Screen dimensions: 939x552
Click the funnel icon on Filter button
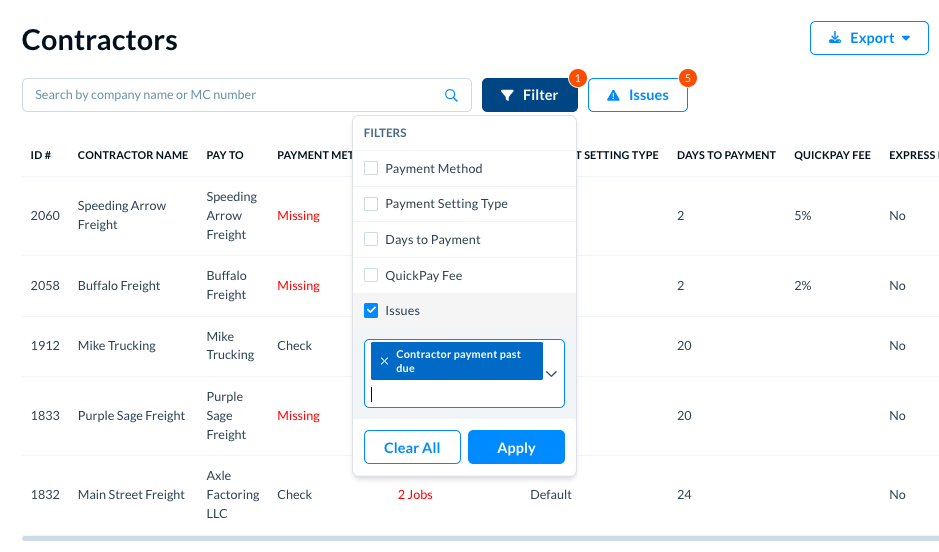coord(507,95)
